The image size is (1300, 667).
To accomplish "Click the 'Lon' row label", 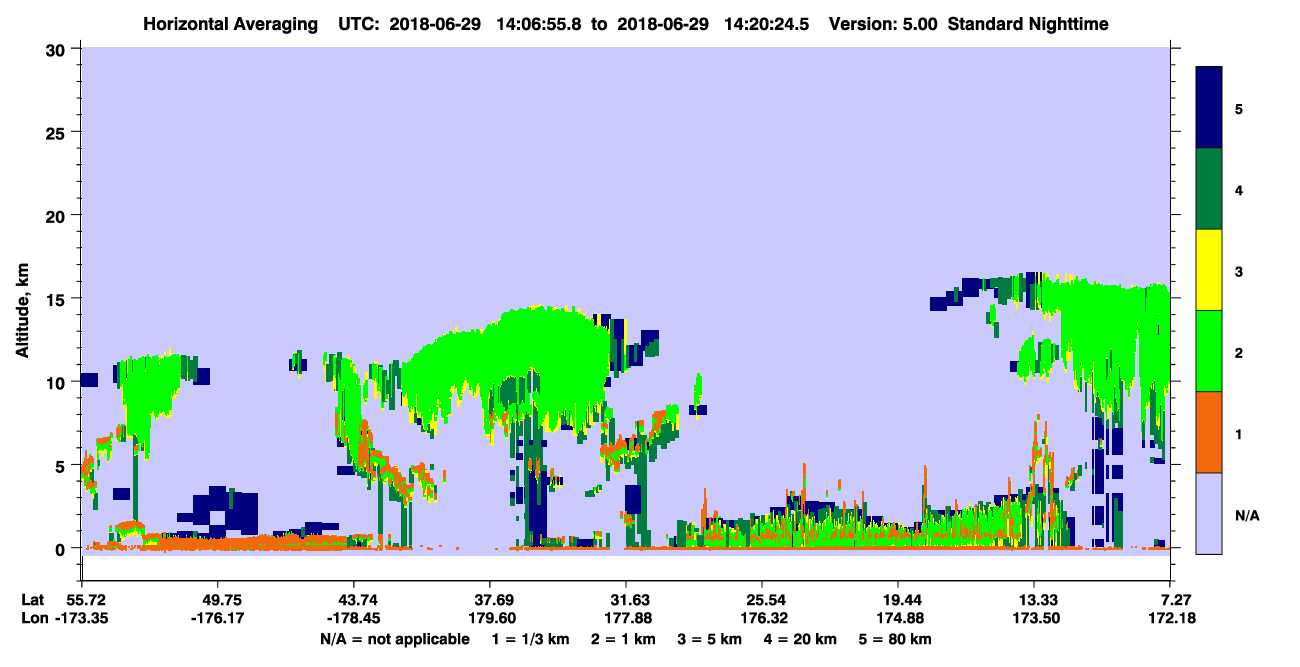I will click(x=34, y=619).
